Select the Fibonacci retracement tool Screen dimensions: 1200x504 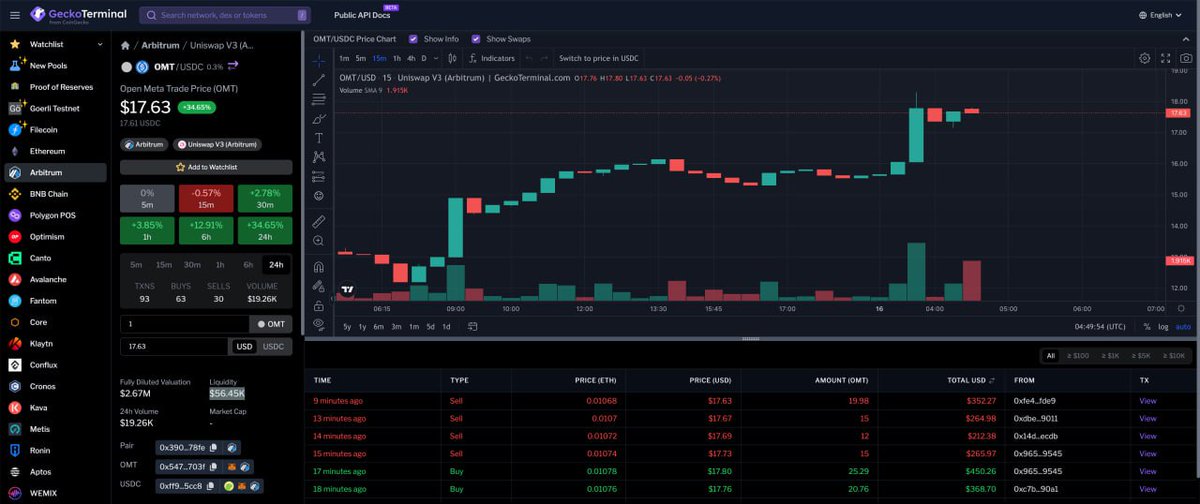319,99
